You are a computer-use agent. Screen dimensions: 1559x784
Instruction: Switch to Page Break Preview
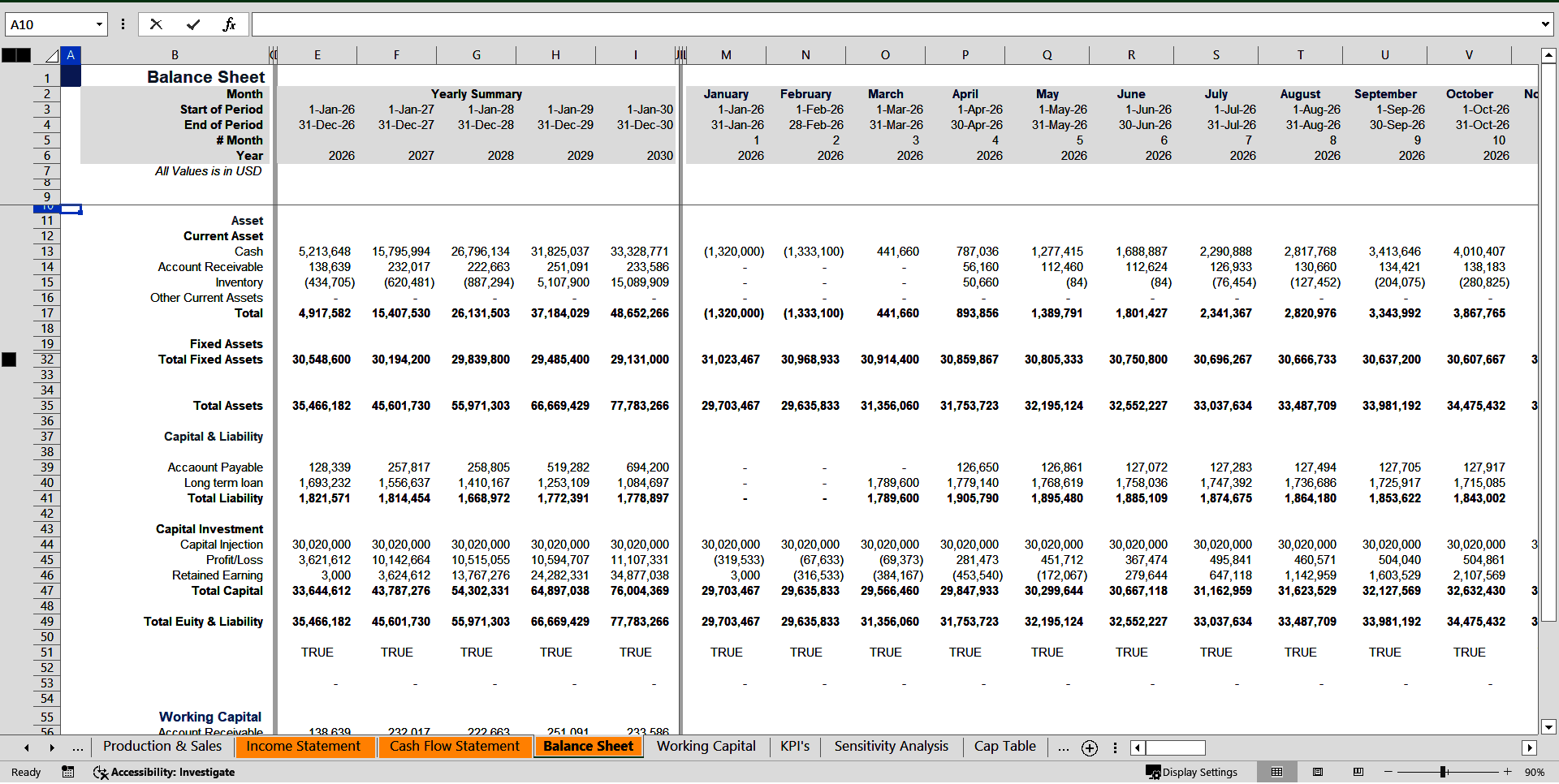coord(1358,772)
